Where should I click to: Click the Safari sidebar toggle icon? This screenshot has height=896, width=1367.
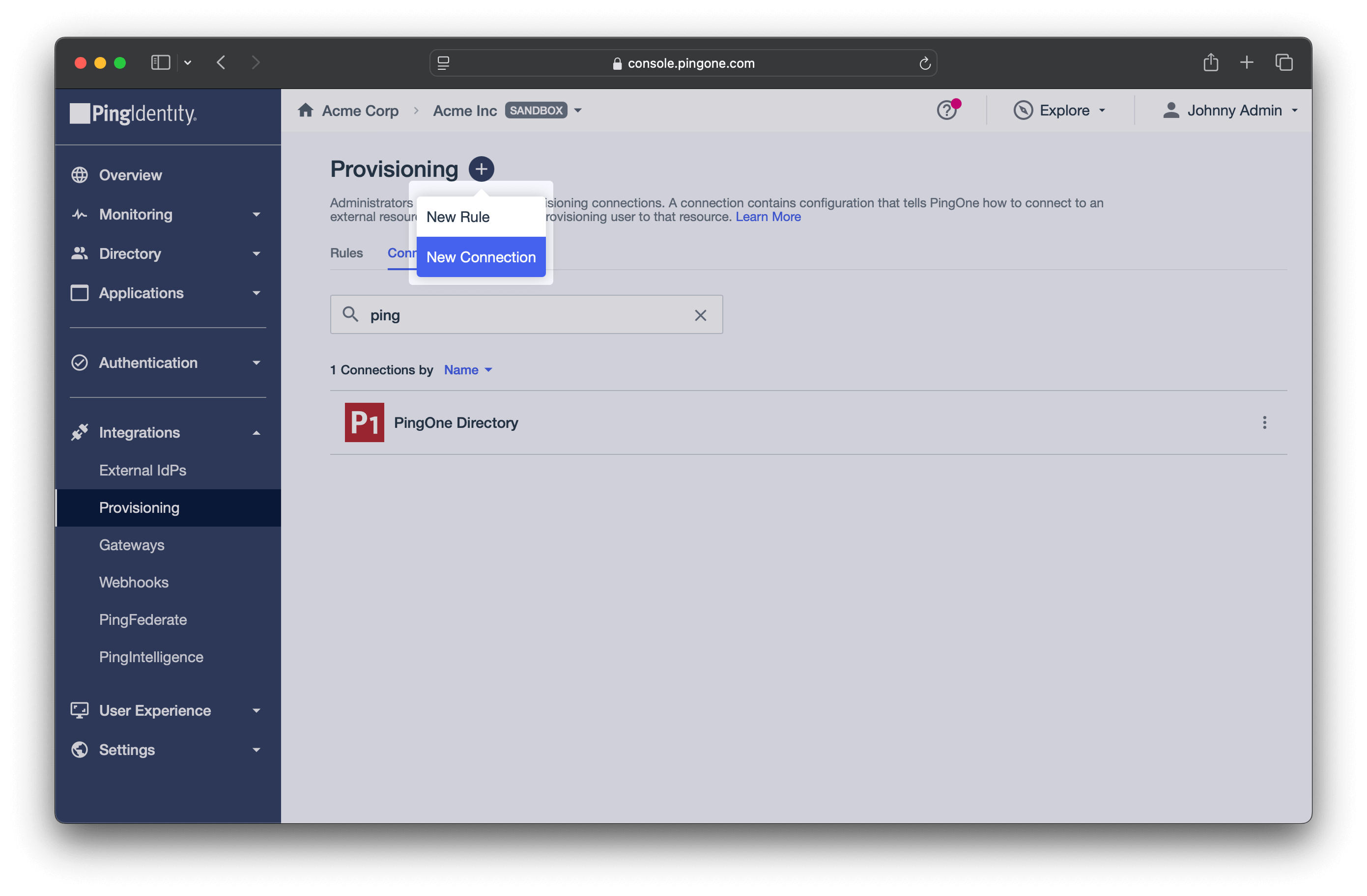160,62
